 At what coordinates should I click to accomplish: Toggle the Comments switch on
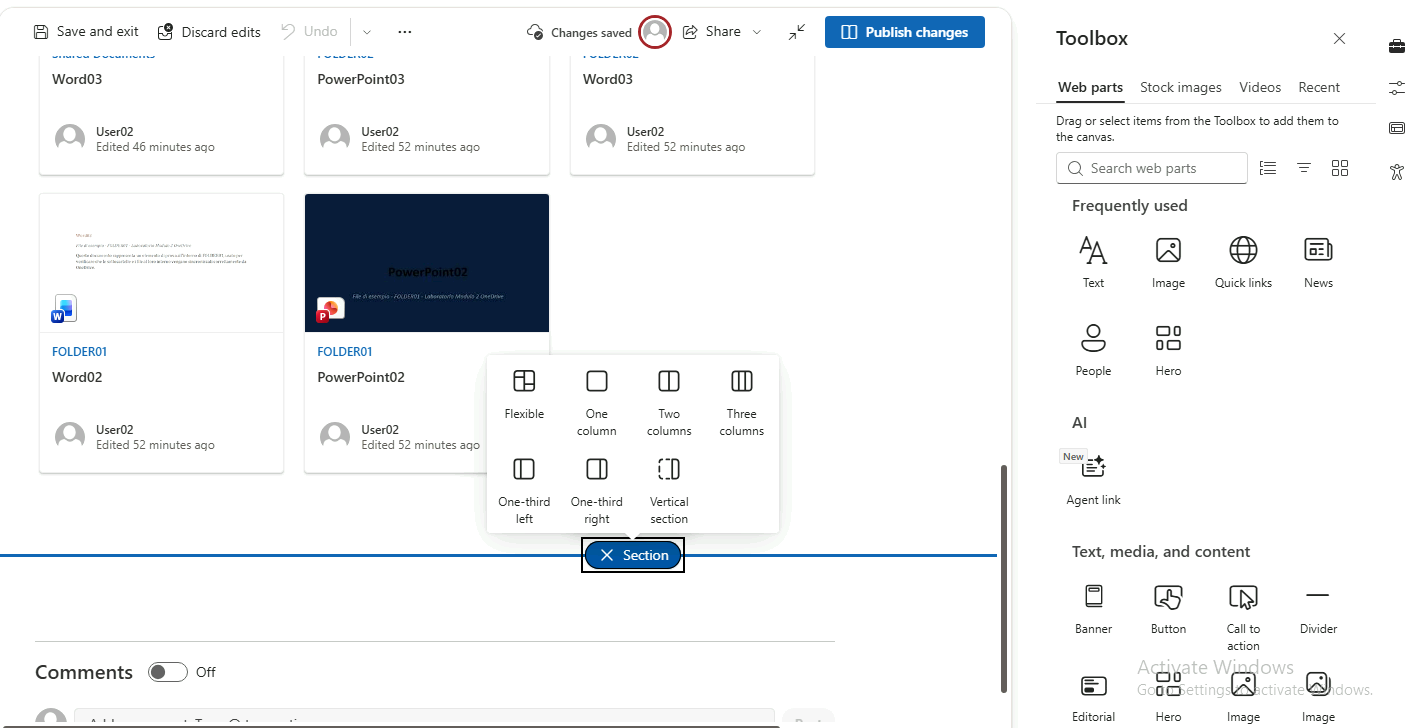click(x=168, y=672)
